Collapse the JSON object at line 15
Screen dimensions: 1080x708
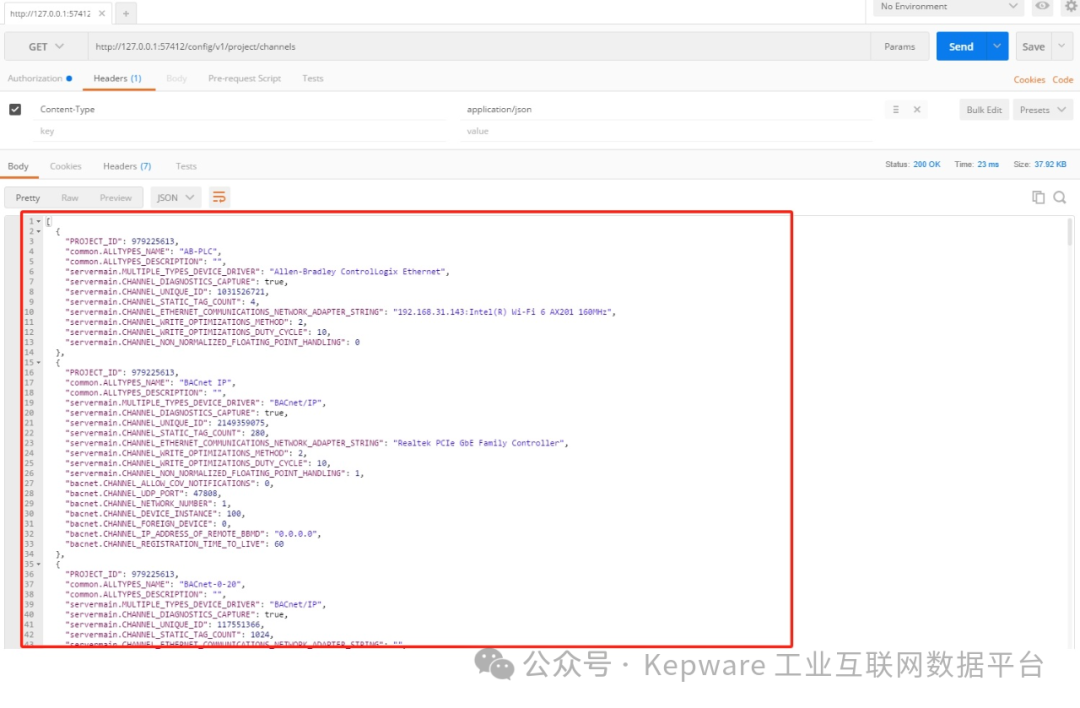[39, 362]
